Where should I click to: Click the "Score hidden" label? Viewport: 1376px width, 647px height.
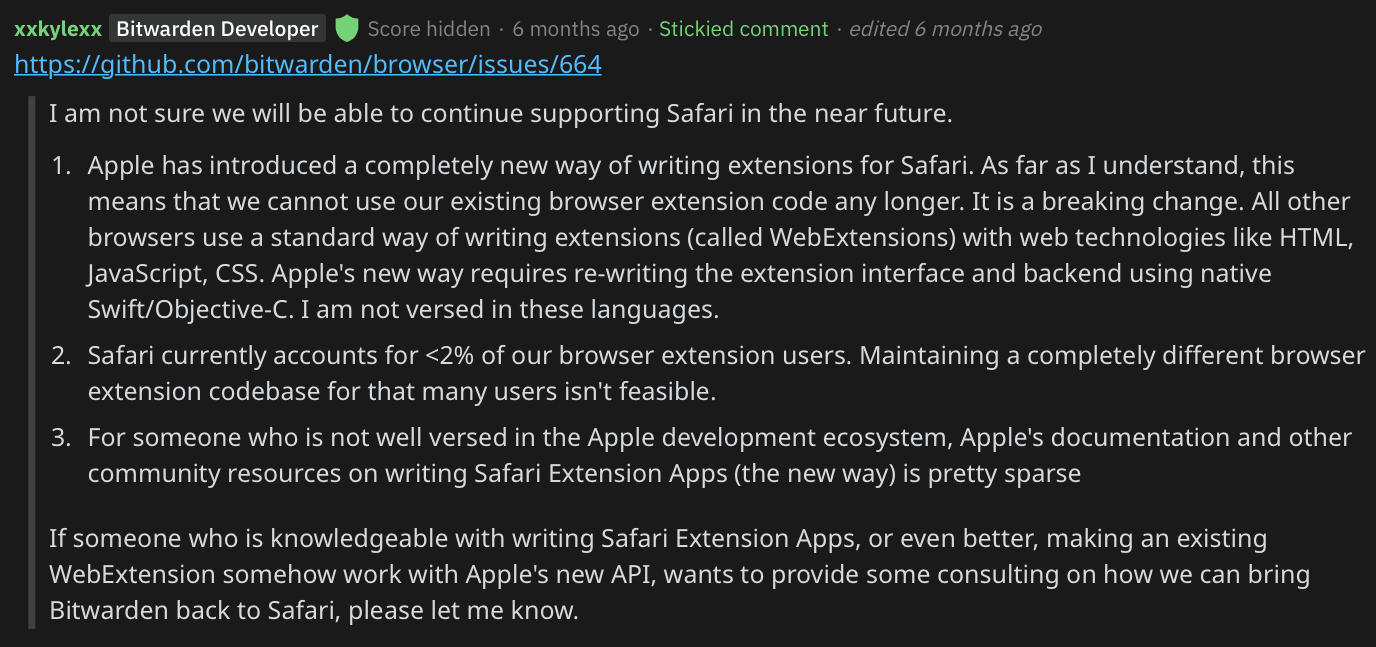[x=429, y=29]
